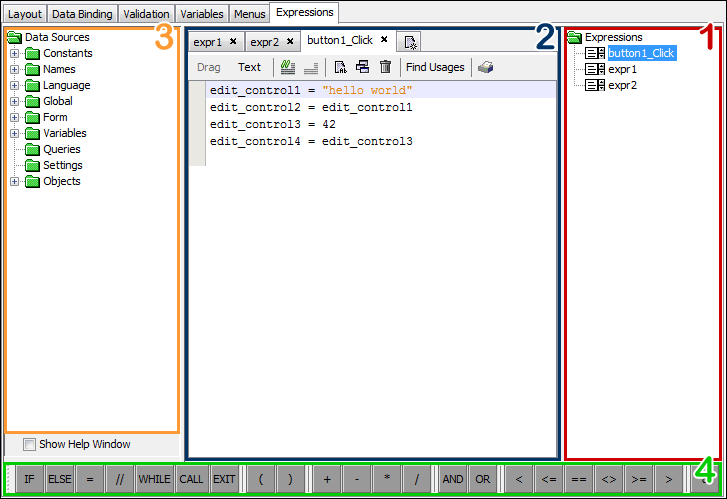Open the expr2 editor tab
Image resolution: width=727 pixels, height=499 pixels.
point(264,41)
